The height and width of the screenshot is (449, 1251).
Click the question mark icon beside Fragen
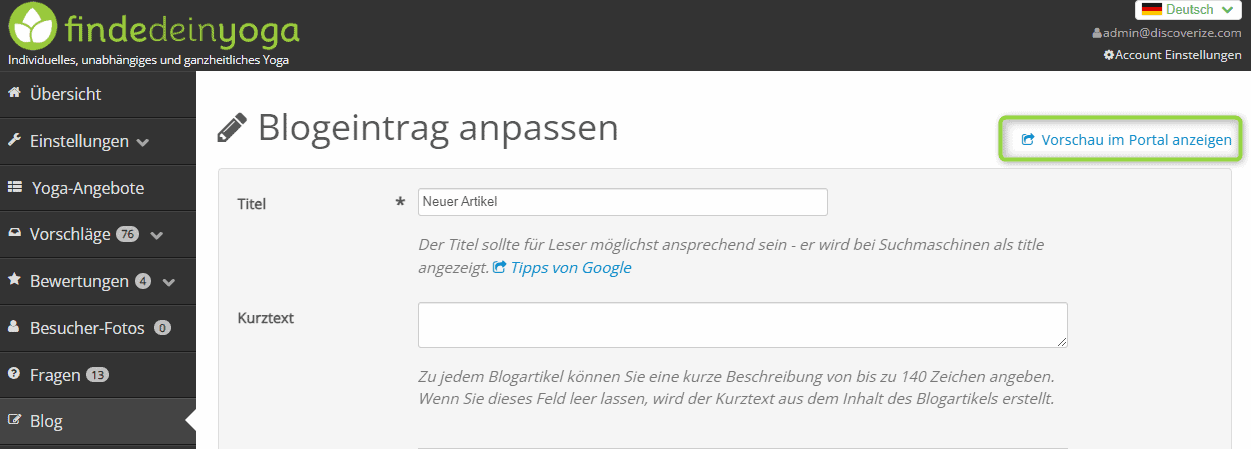click(14, 374)
